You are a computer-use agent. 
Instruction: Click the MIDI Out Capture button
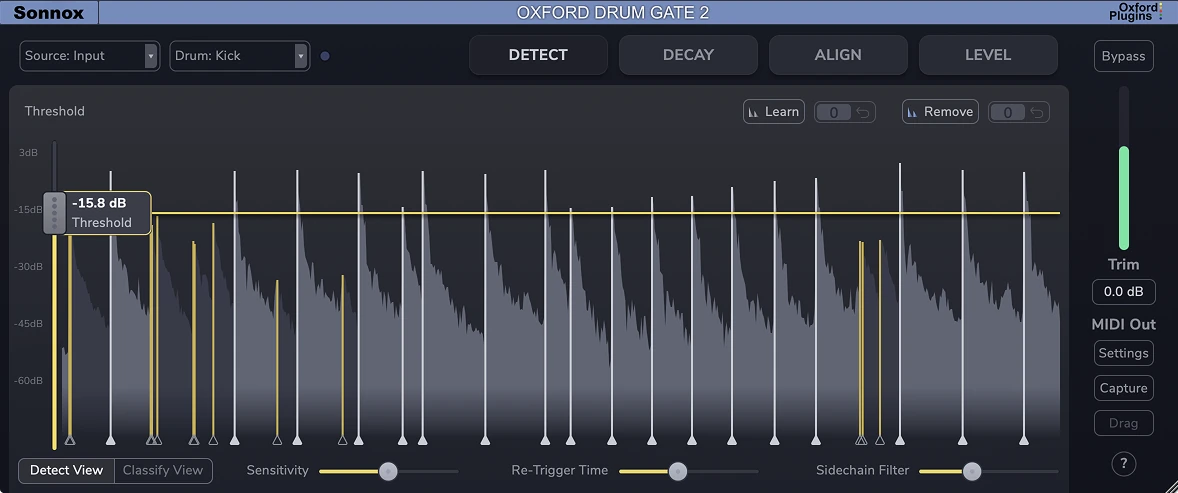1123,388
